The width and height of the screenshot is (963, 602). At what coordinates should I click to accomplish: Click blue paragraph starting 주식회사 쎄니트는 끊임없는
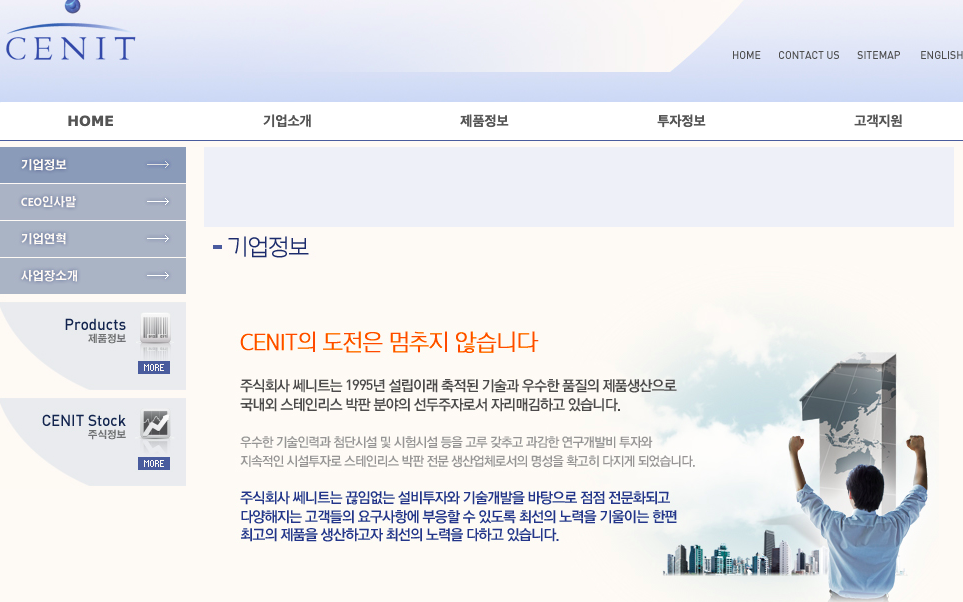459,516
